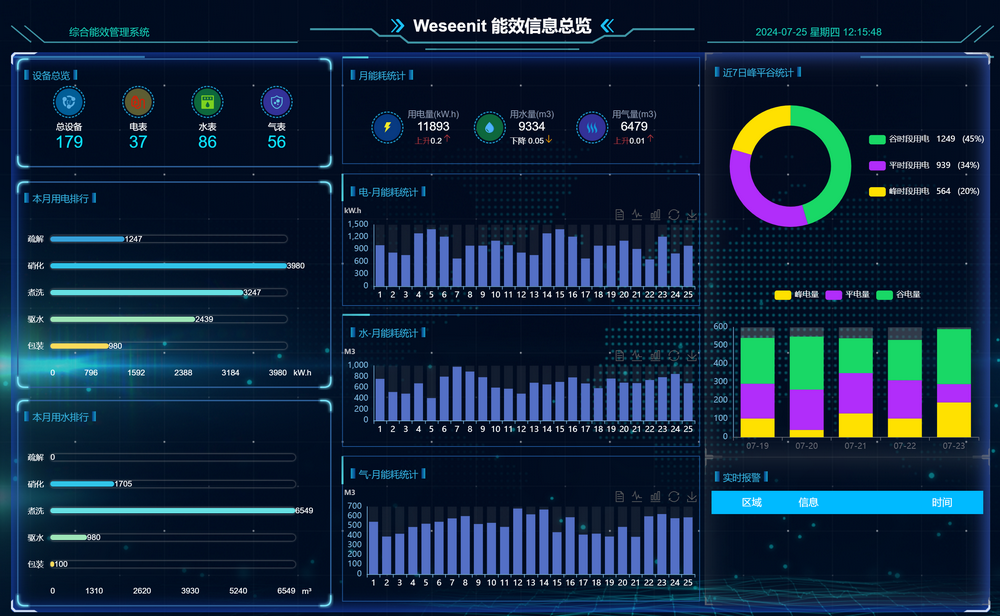
Task: Download 气-月能耗统计 chart as image
Action: pos(692,496)
